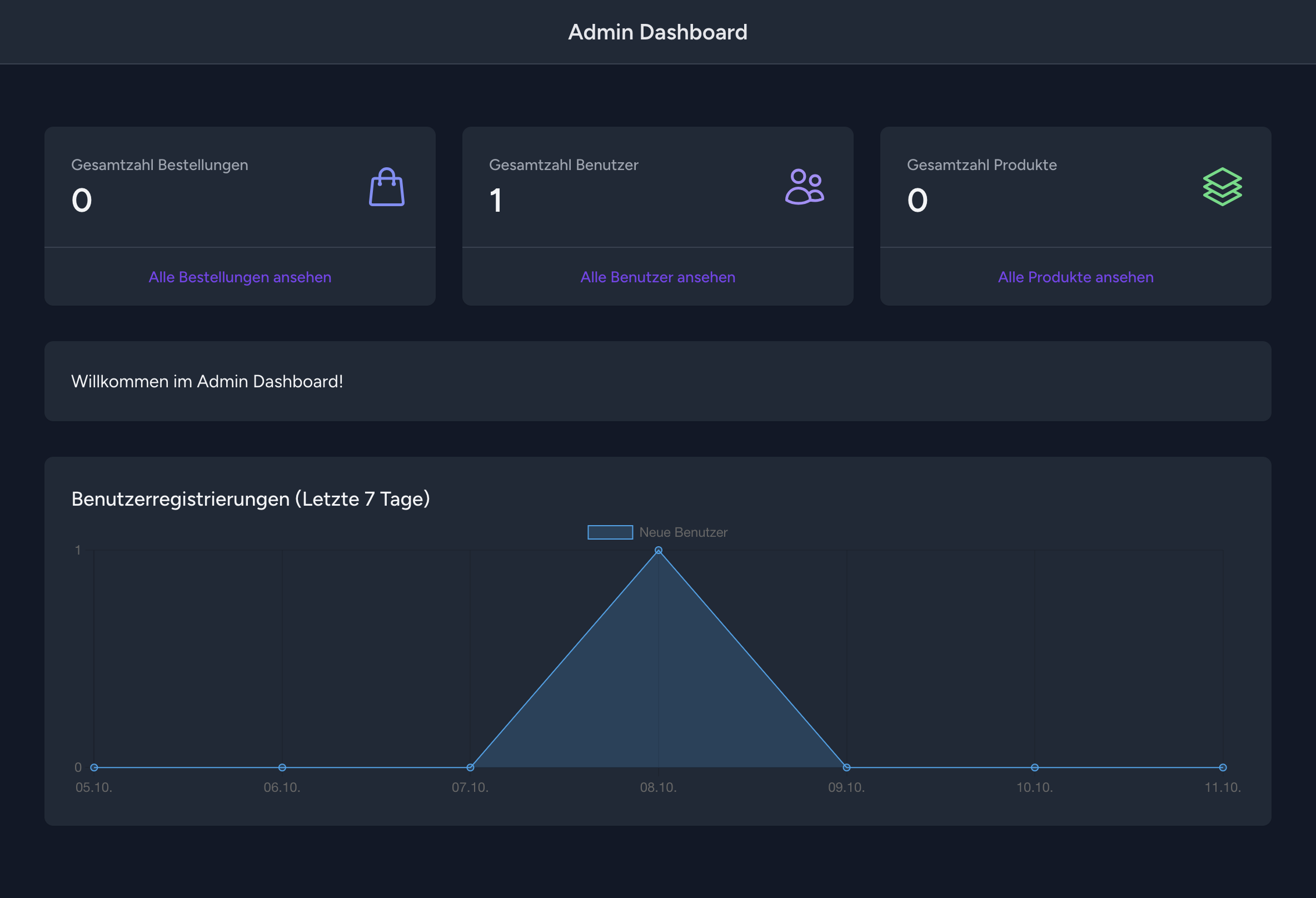Viewport: 1316px width, 898px height.
Task: Click the users group icon
Action: pos(804,187)
